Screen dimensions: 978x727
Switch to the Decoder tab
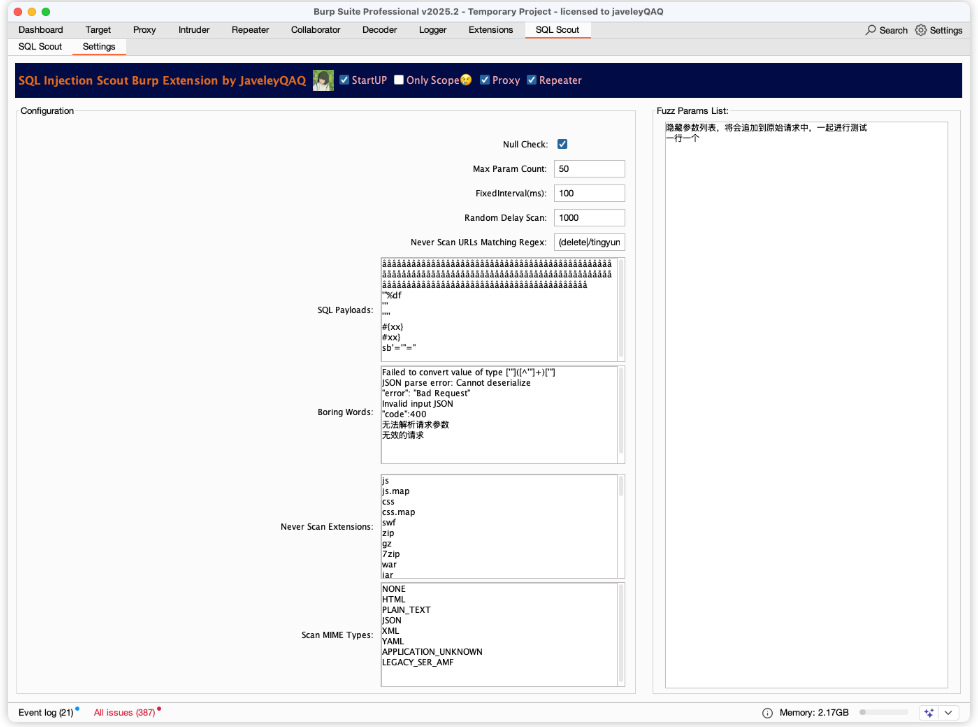379,30
